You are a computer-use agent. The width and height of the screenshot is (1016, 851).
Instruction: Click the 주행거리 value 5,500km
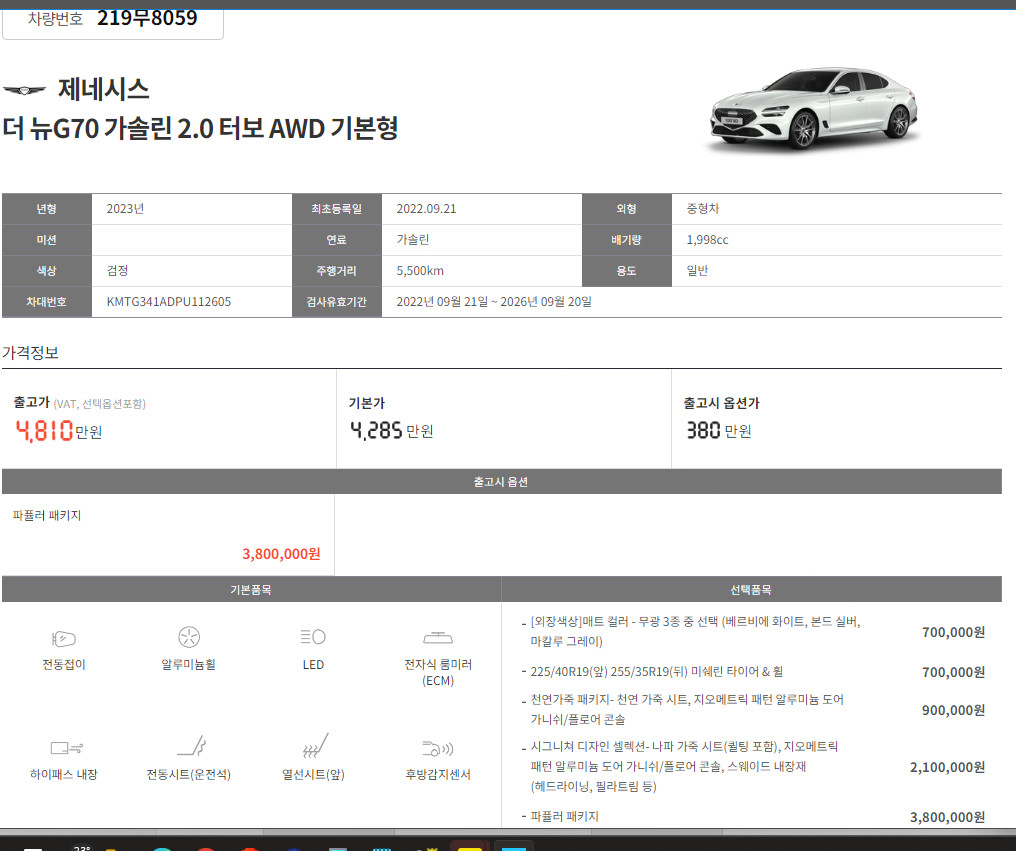(420, 271)
